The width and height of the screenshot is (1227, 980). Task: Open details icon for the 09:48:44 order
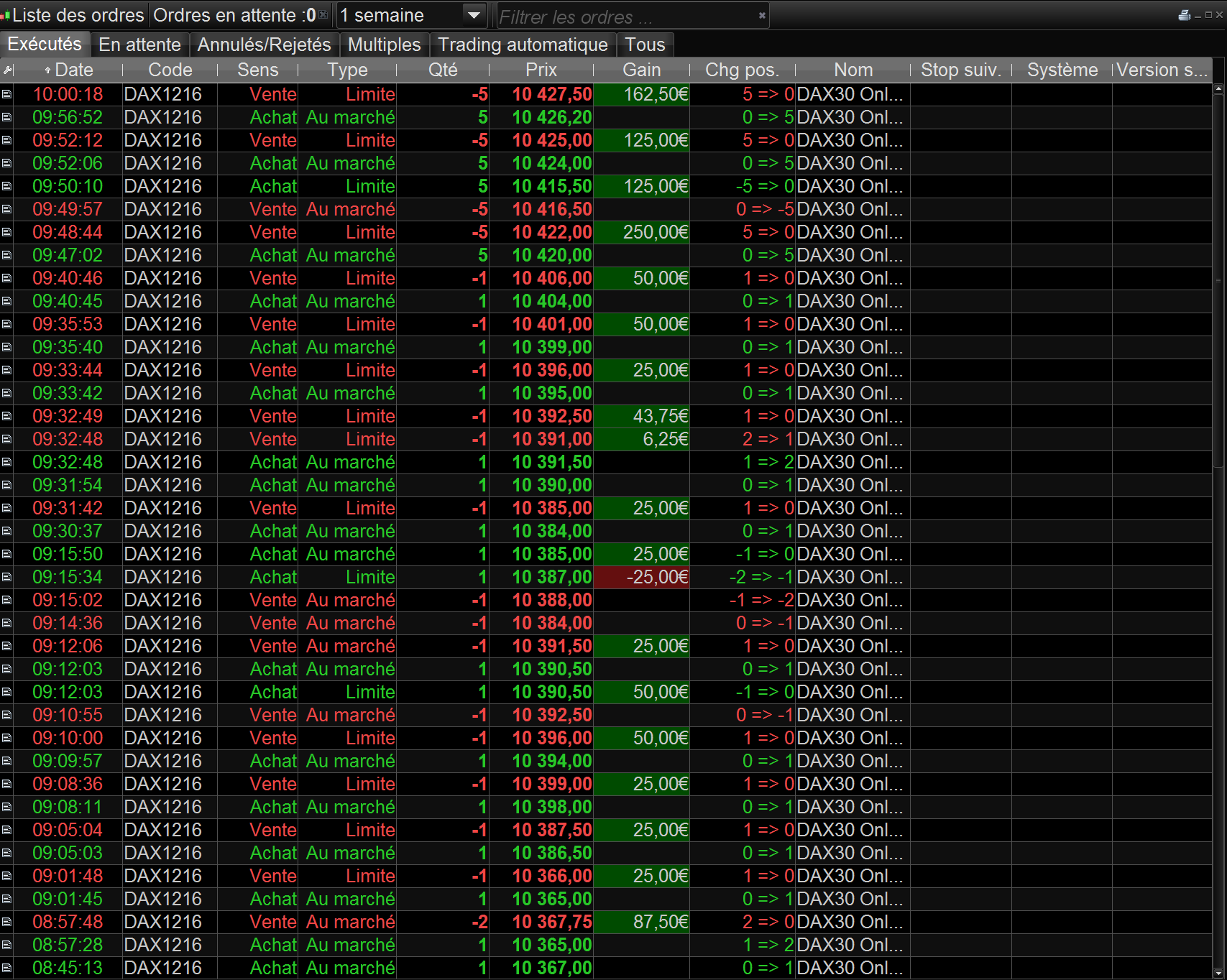click(x=6, y=232)
